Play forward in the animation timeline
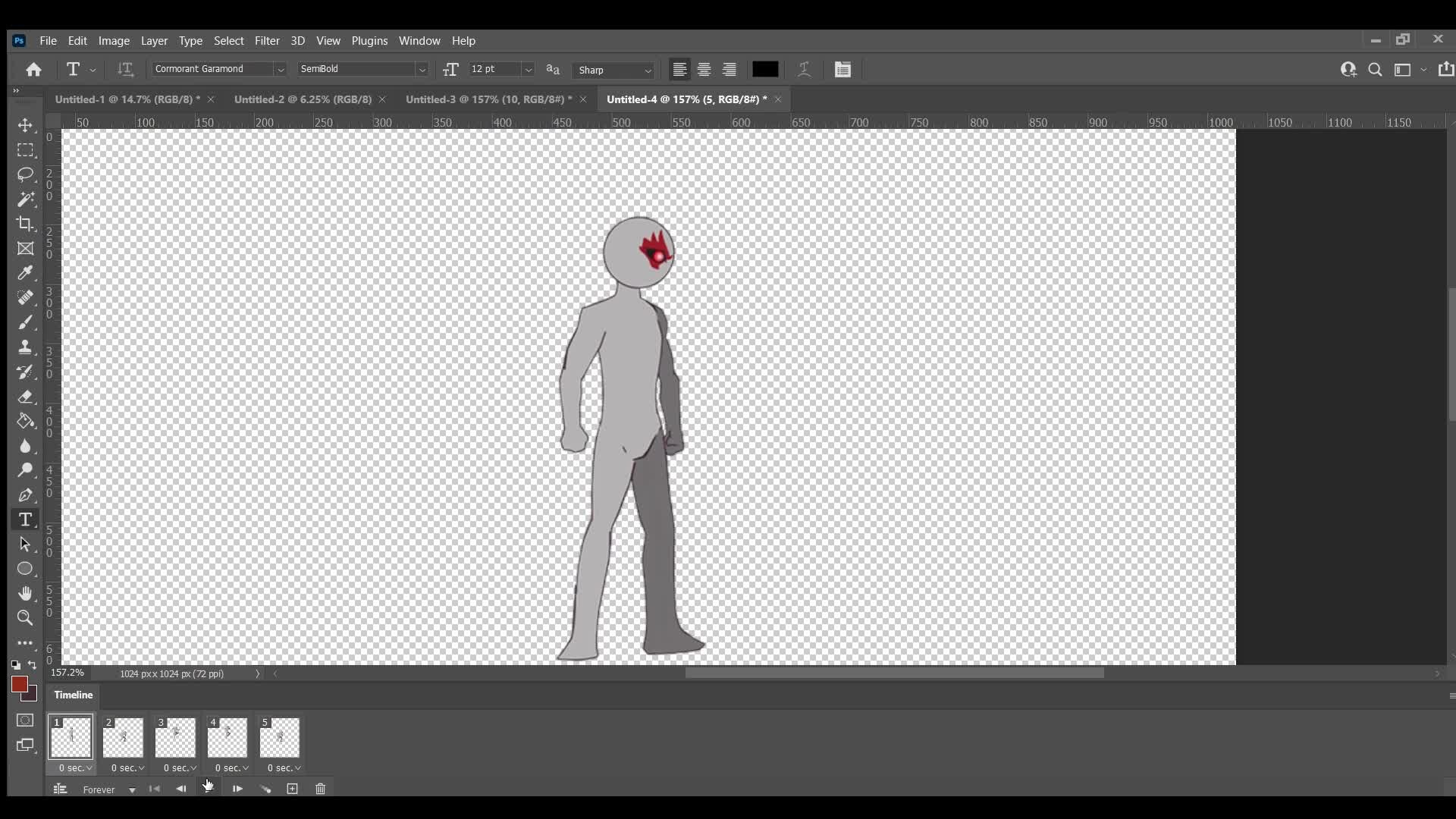 pyautogui.click(x=237, y=789)
